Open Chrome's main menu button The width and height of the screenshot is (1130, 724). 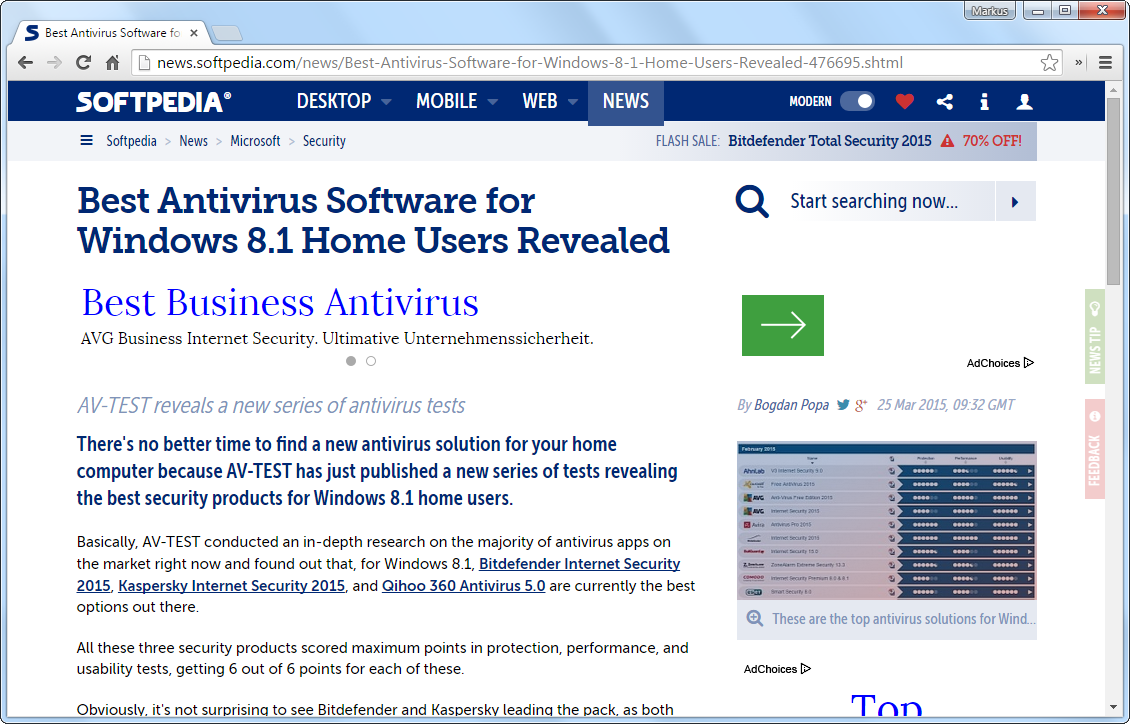1105,62
